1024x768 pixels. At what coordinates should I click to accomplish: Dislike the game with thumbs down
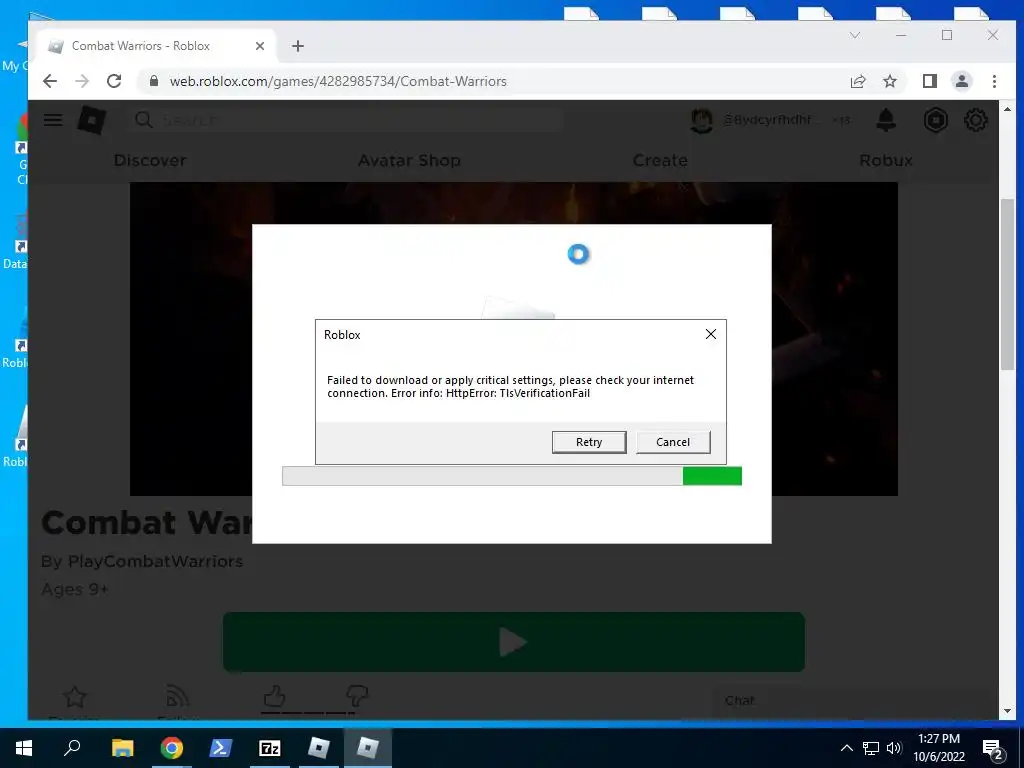point(357,696)
